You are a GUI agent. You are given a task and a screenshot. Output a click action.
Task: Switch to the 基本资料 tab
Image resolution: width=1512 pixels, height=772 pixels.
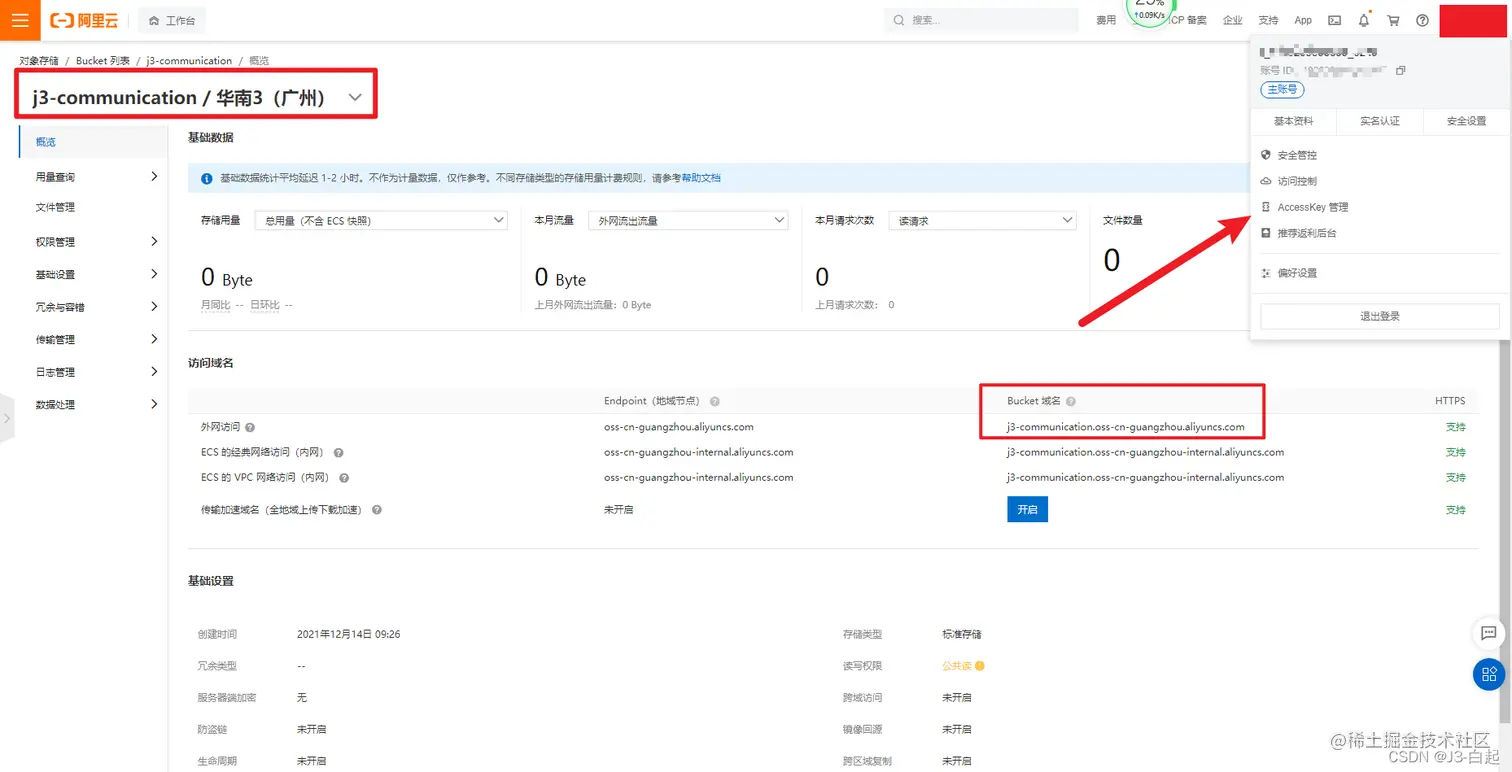click(1293, 121)
